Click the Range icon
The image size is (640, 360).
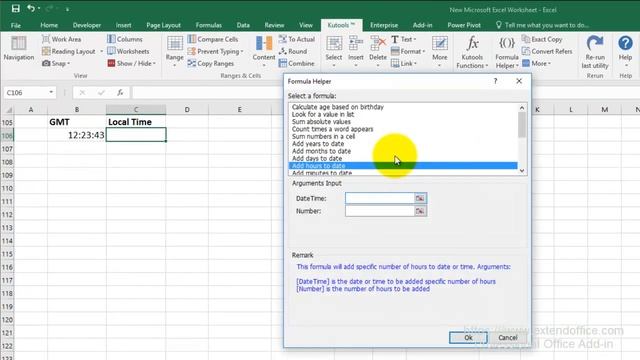[174, 44]
